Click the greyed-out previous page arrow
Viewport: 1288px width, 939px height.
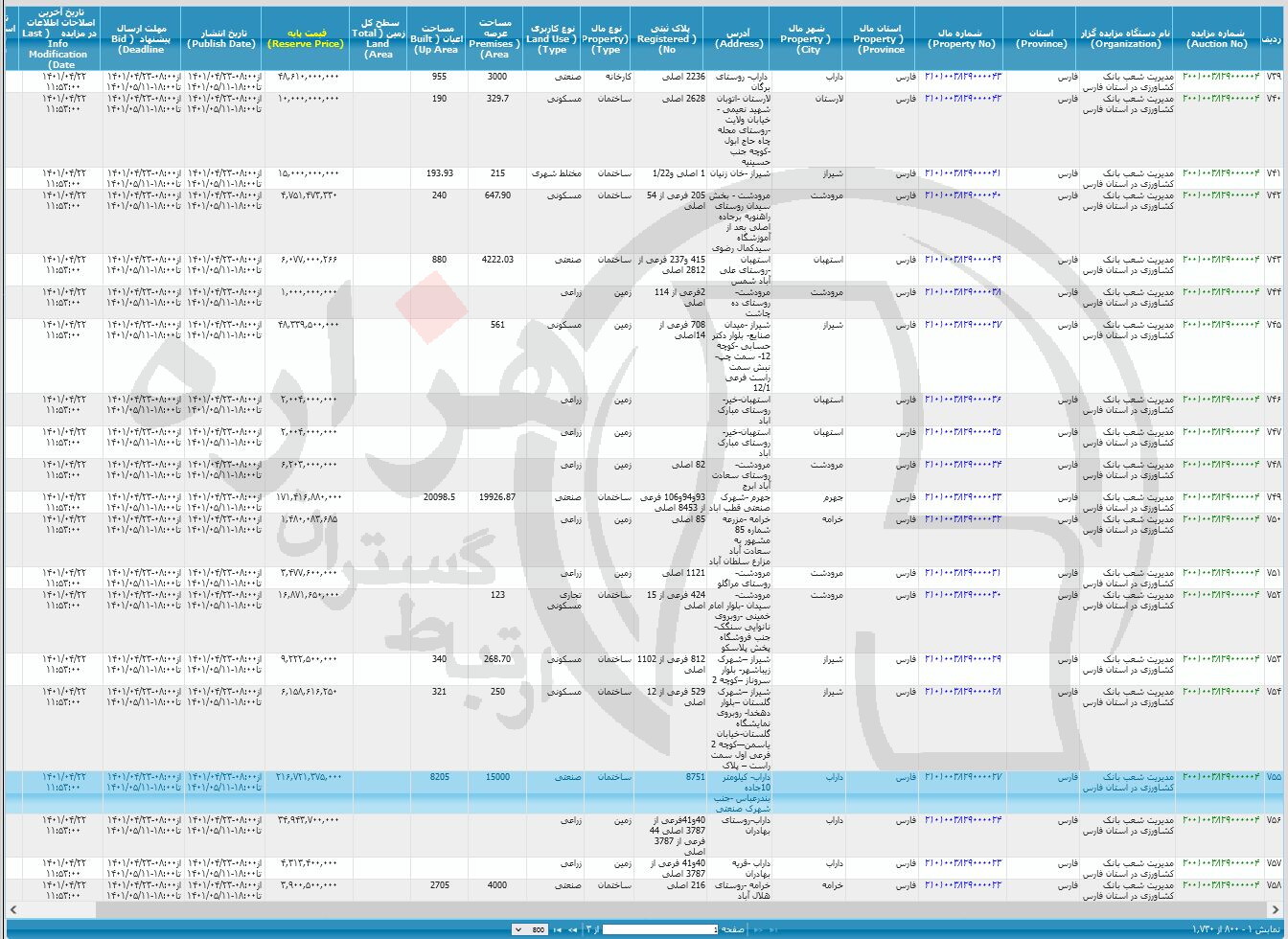[757, 929]
